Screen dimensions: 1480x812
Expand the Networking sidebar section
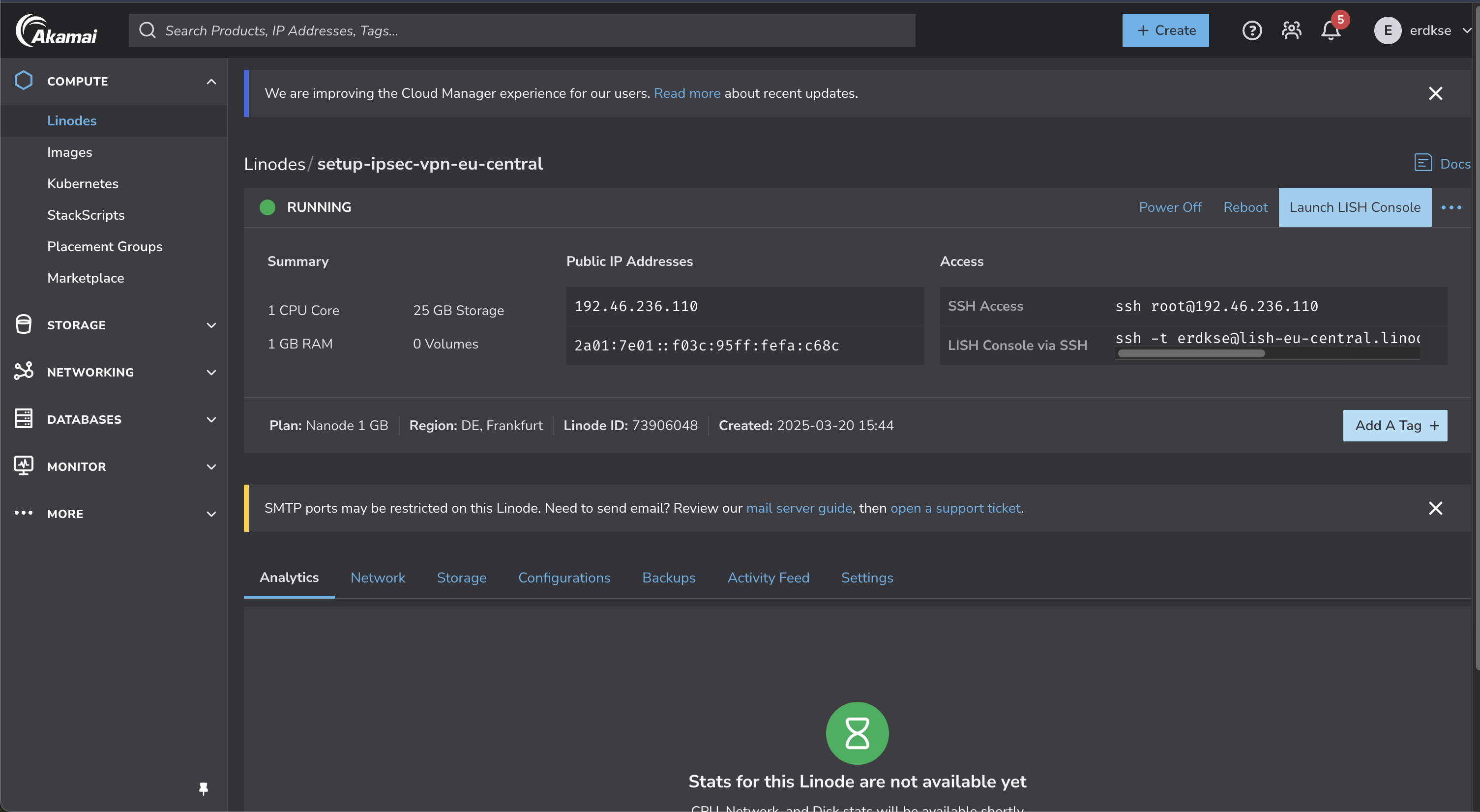[211, 372]
